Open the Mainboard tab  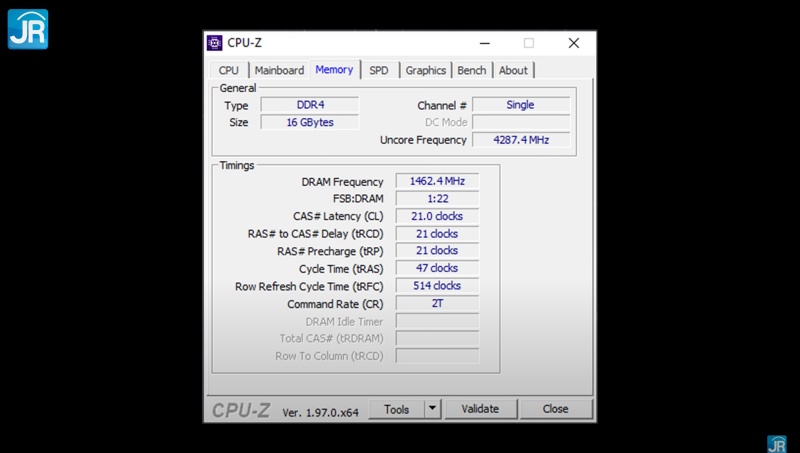point(279,70)
